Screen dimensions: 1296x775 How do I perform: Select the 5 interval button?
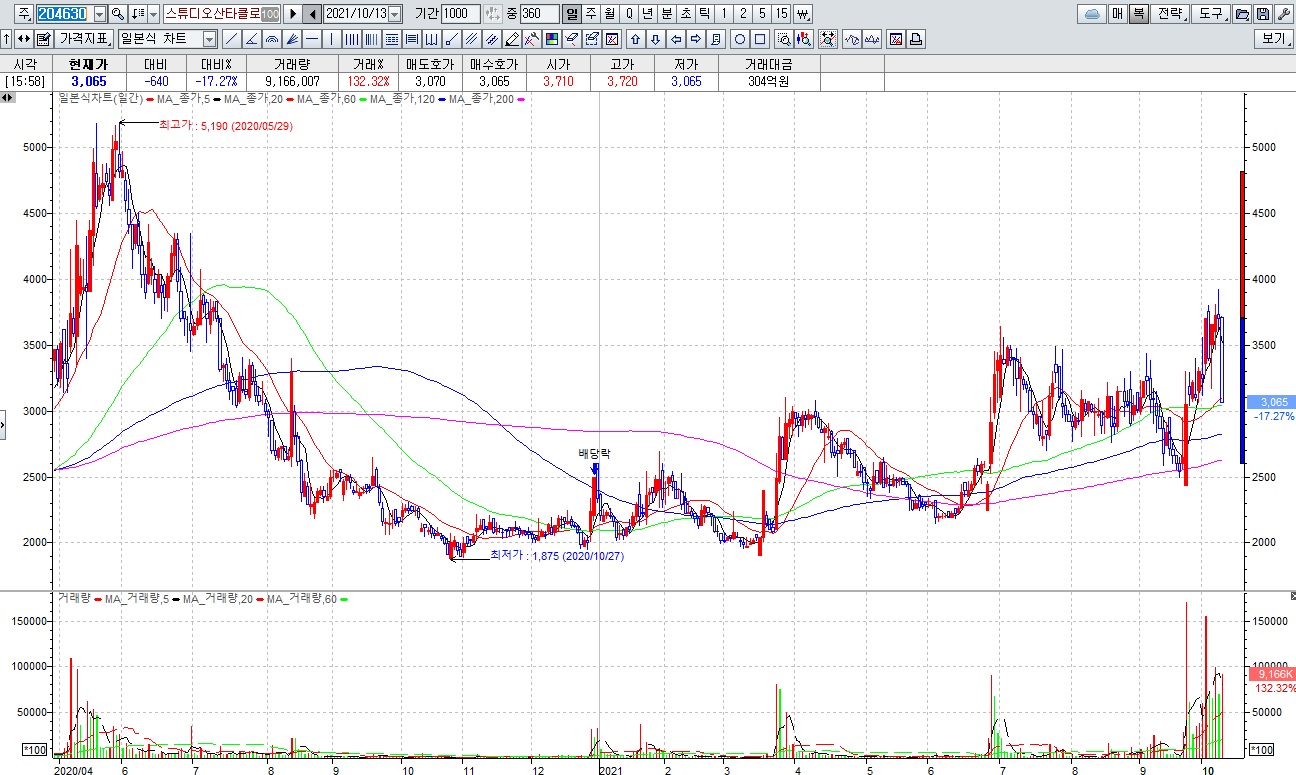coord(762,14)
